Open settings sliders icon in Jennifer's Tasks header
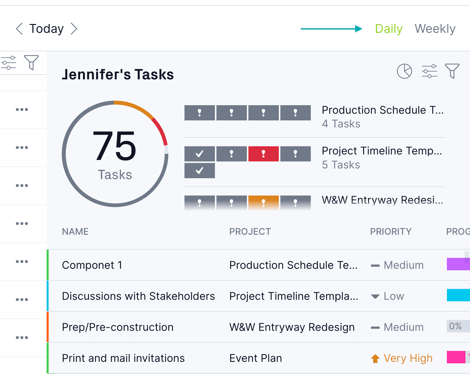The height and width of the screenshot is (374, 470). 429,71
